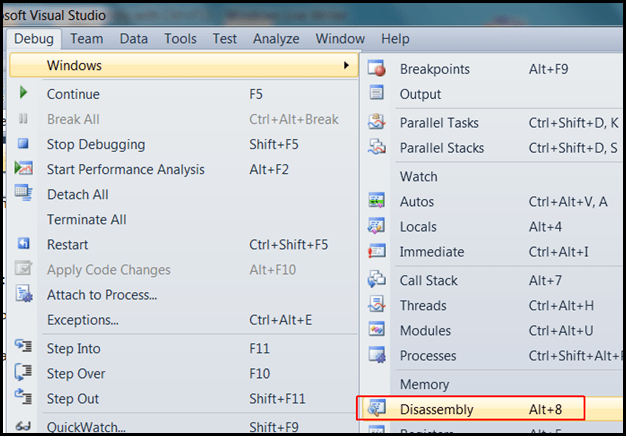Click the Start Performance Analysis icon
The width and height of the screenshot is (626, 436).
point(24,169)
